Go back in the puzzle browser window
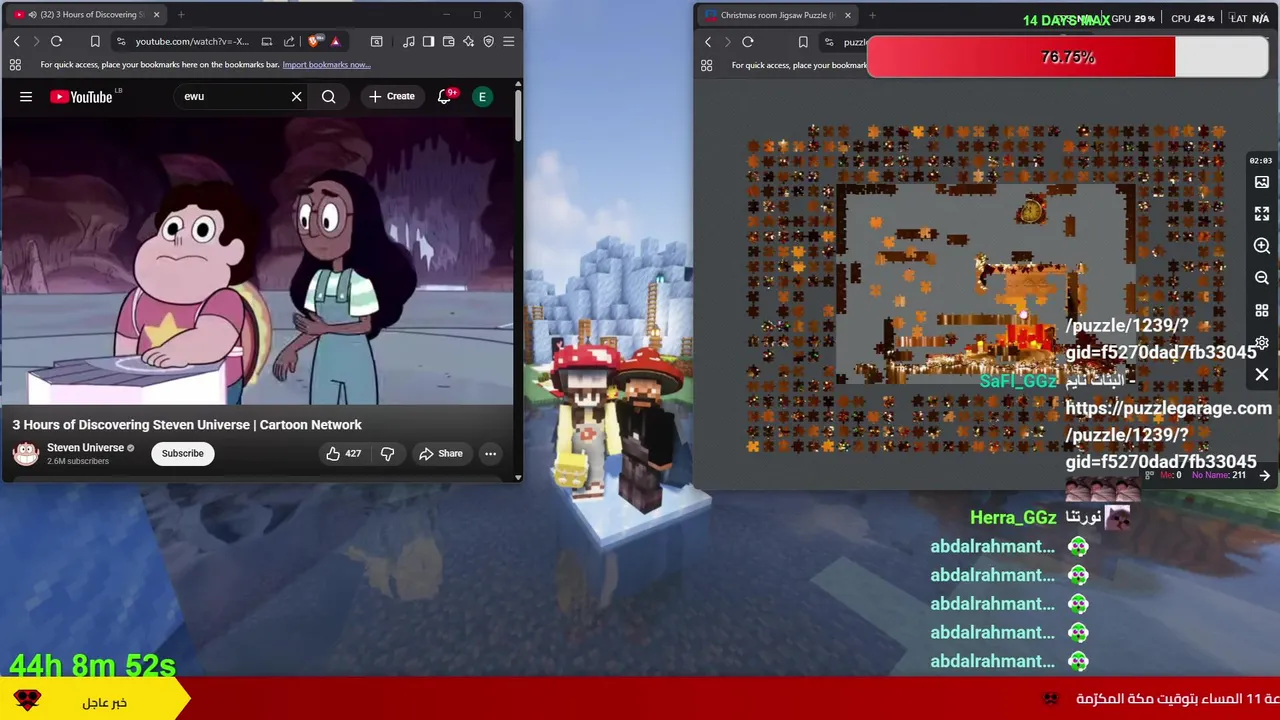This screenshot has width=1280, height=720. click(708, 42)
